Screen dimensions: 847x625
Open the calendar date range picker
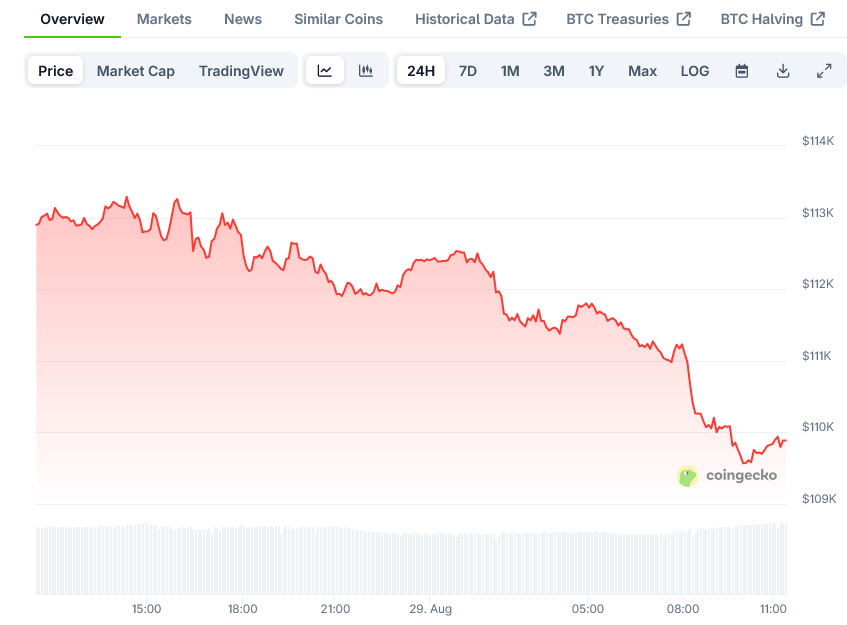(x=742, y=71)
